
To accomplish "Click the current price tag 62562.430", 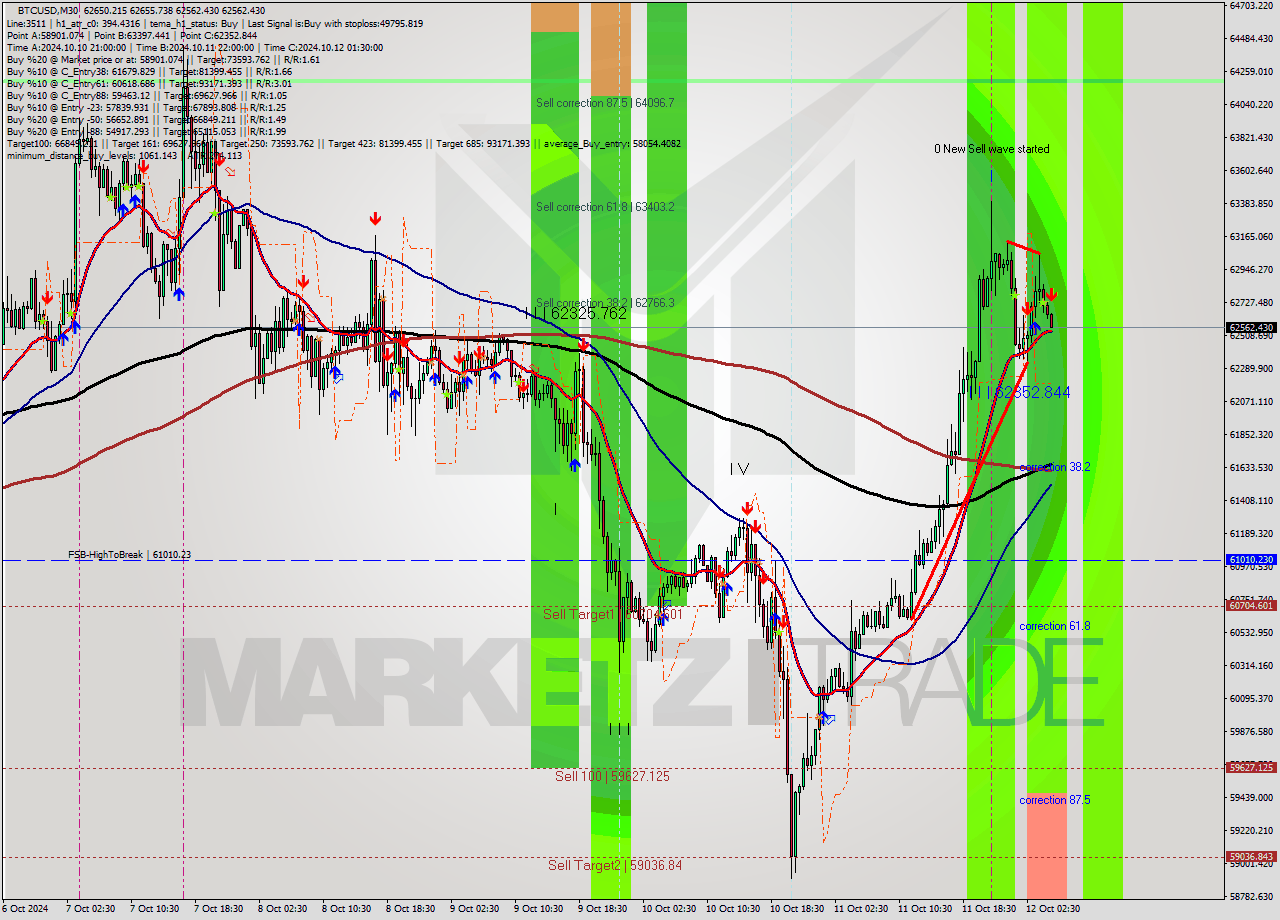I will click(1251, 327).
